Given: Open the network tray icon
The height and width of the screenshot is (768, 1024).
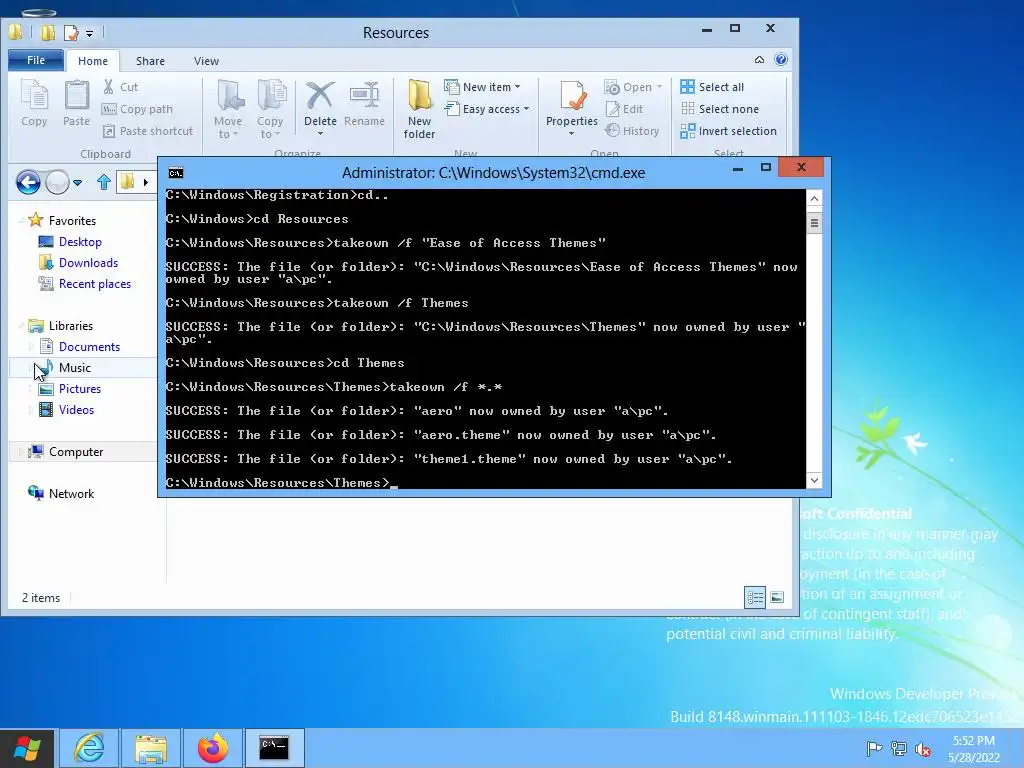Looking at the screenshot, I should tap(899, 749).
